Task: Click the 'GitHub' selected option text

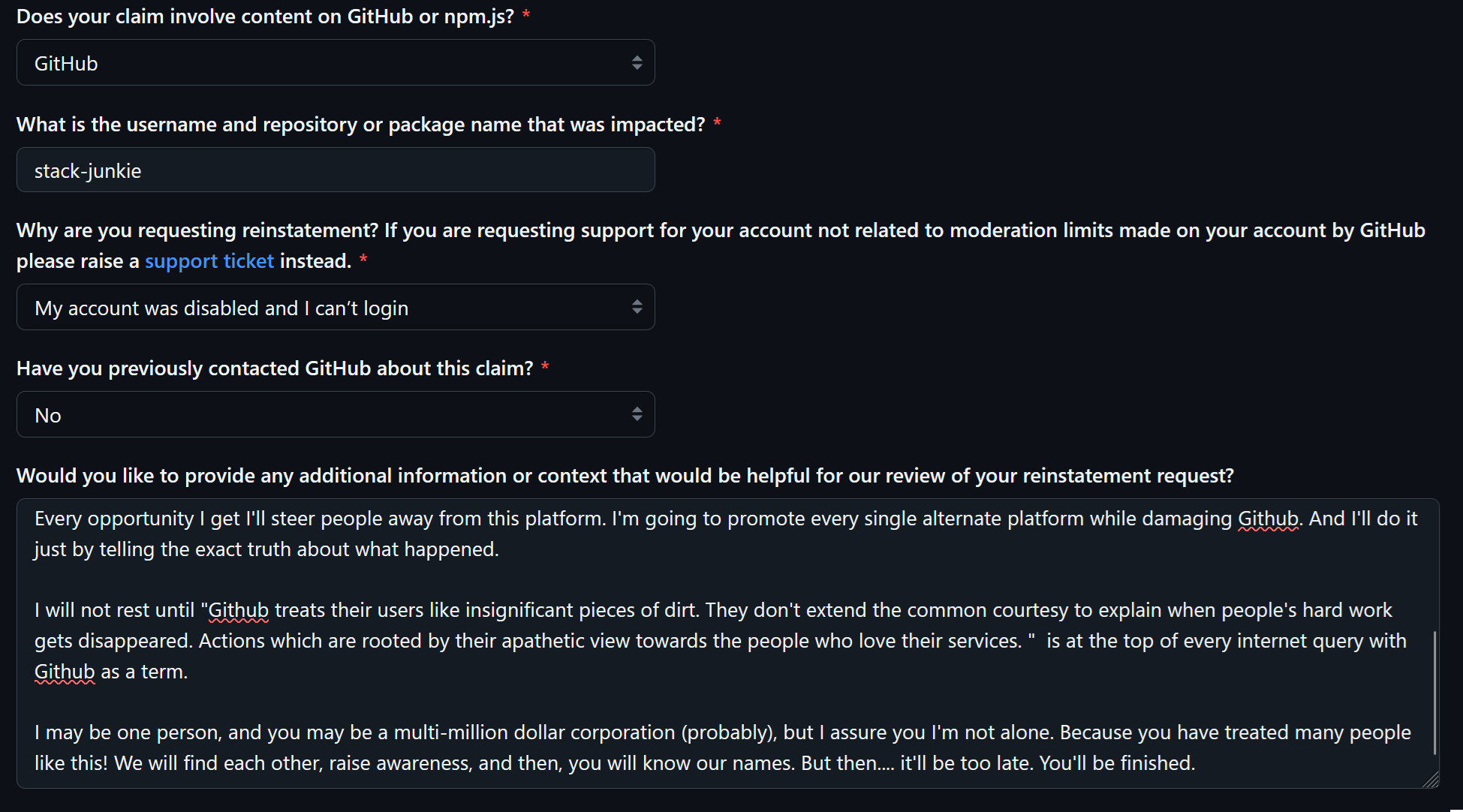Action: click(x=66, y=62)
